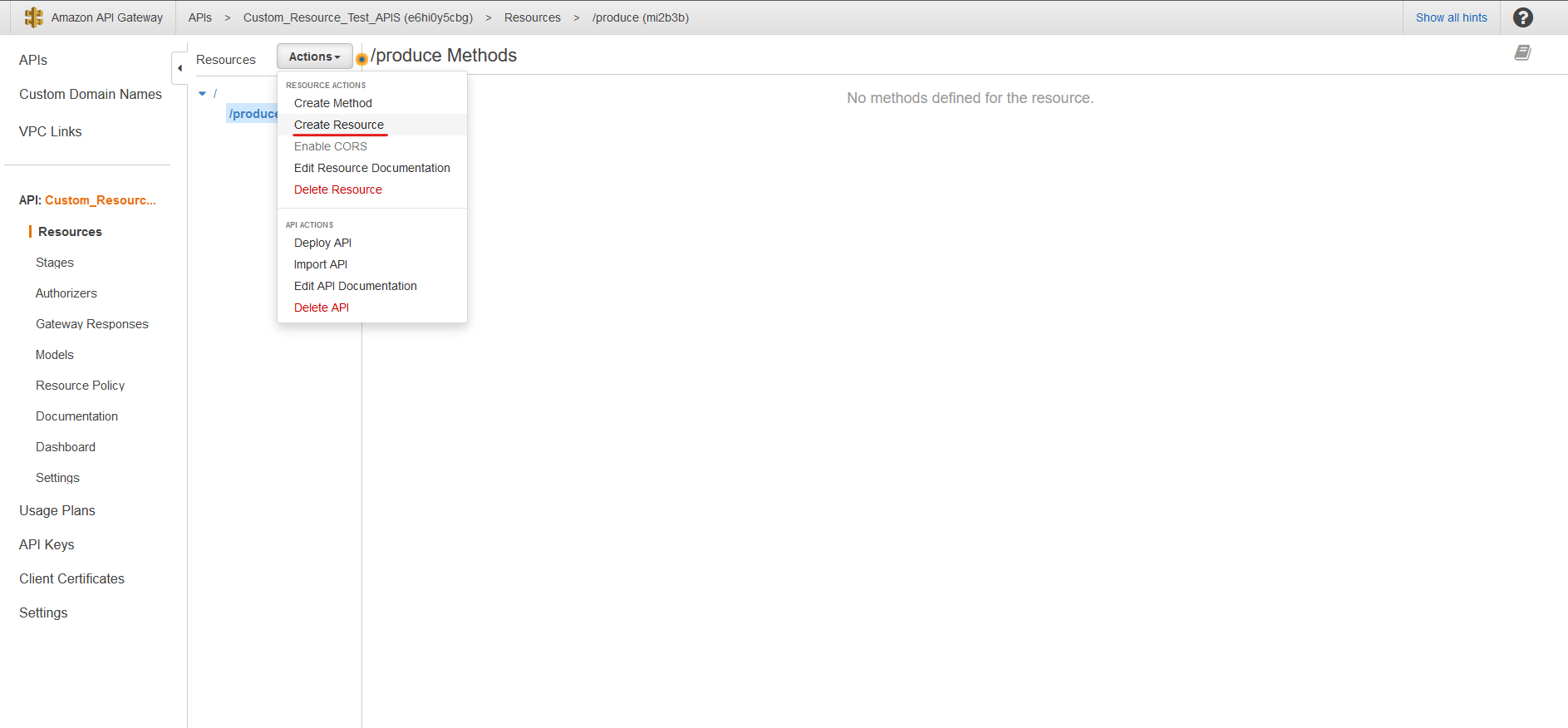Click Resources breadcrumb link
This screenshot has height=728, width=1568.
click(x=532, y=17)
